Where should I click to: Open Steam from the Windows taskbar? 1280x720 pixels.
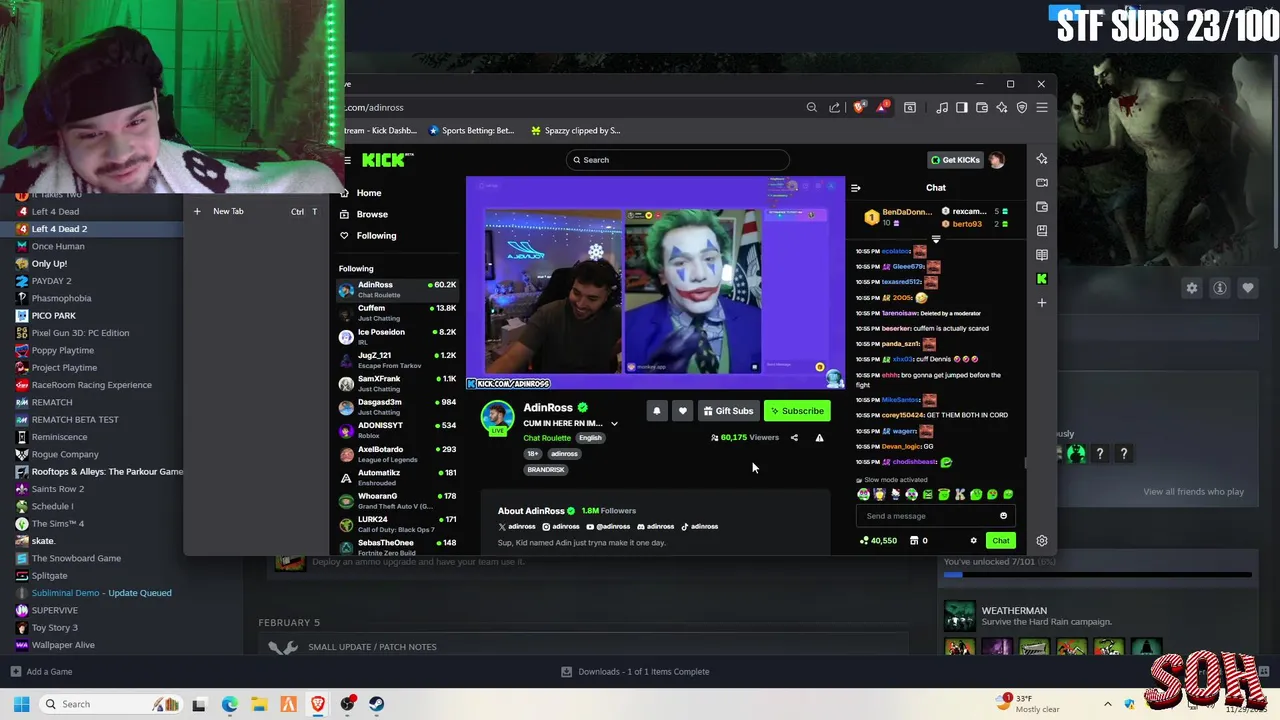point(377,704)
